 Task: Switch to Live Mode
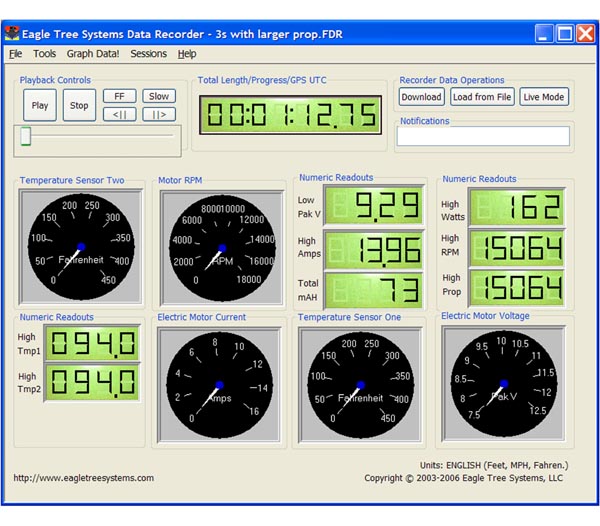[x=544, y=97]
